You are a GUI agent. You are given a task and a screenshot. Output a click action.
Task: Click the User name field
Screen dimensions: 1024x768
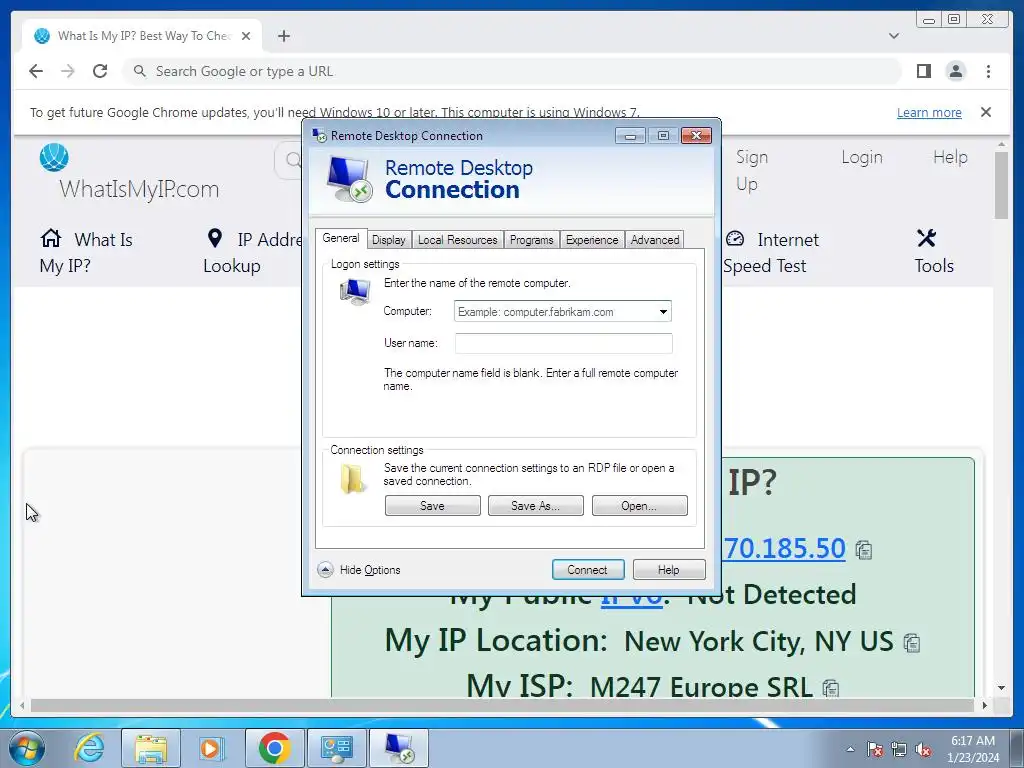point(564,344)
